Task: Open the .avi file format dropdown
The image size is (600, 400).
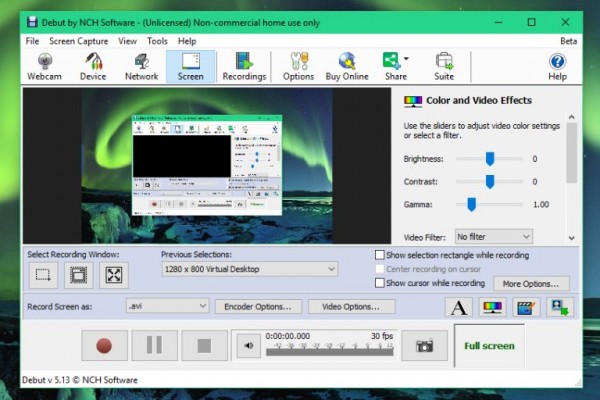Action: pyautogui.click(x=167, y=306)
